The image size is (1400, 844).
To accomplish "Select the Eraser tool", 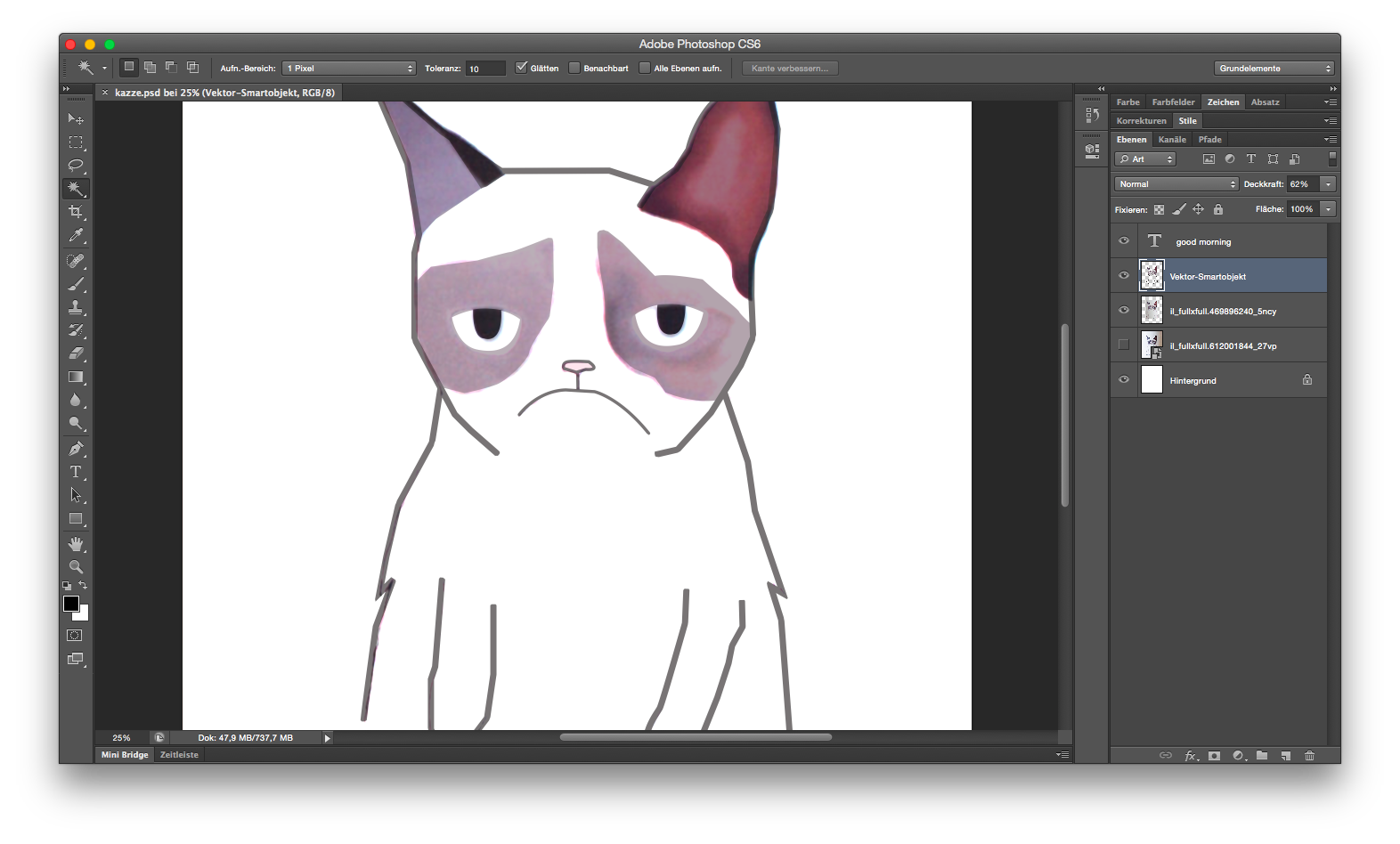I will (76, 353).
